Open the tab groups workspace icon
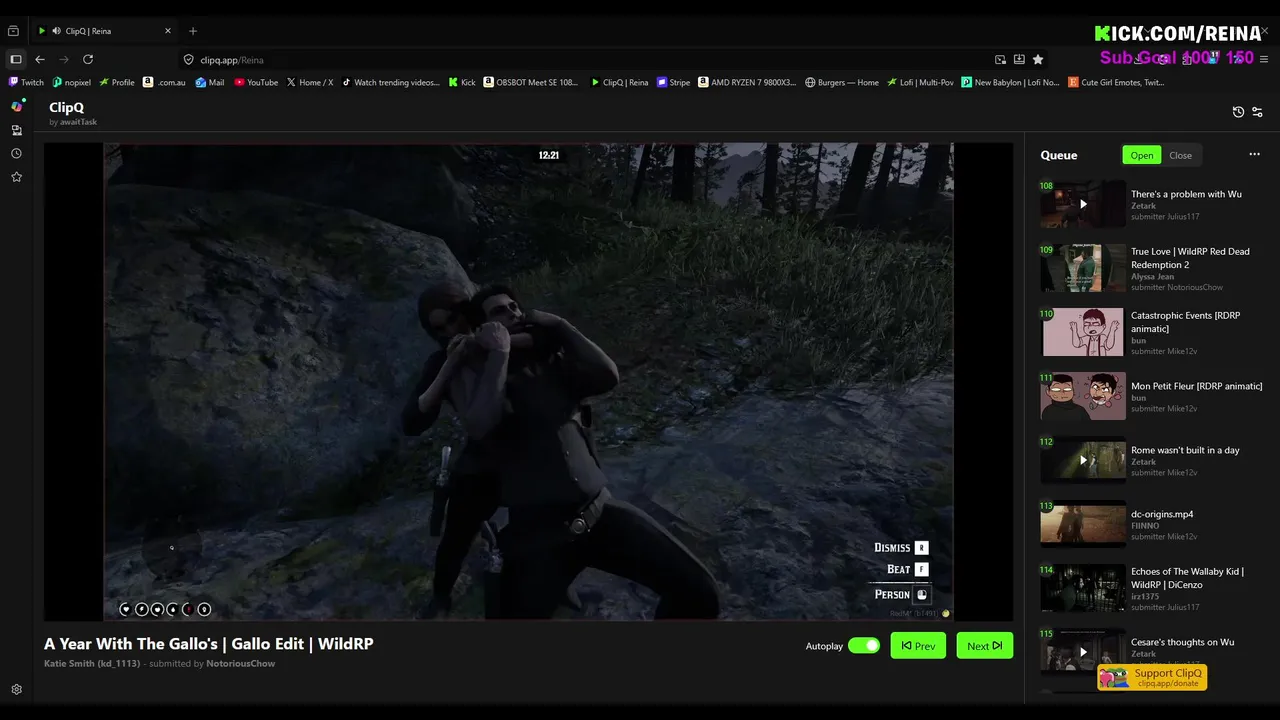This screenshot has height=720, width=1280. pyautogui.click(x=15, y=31)
